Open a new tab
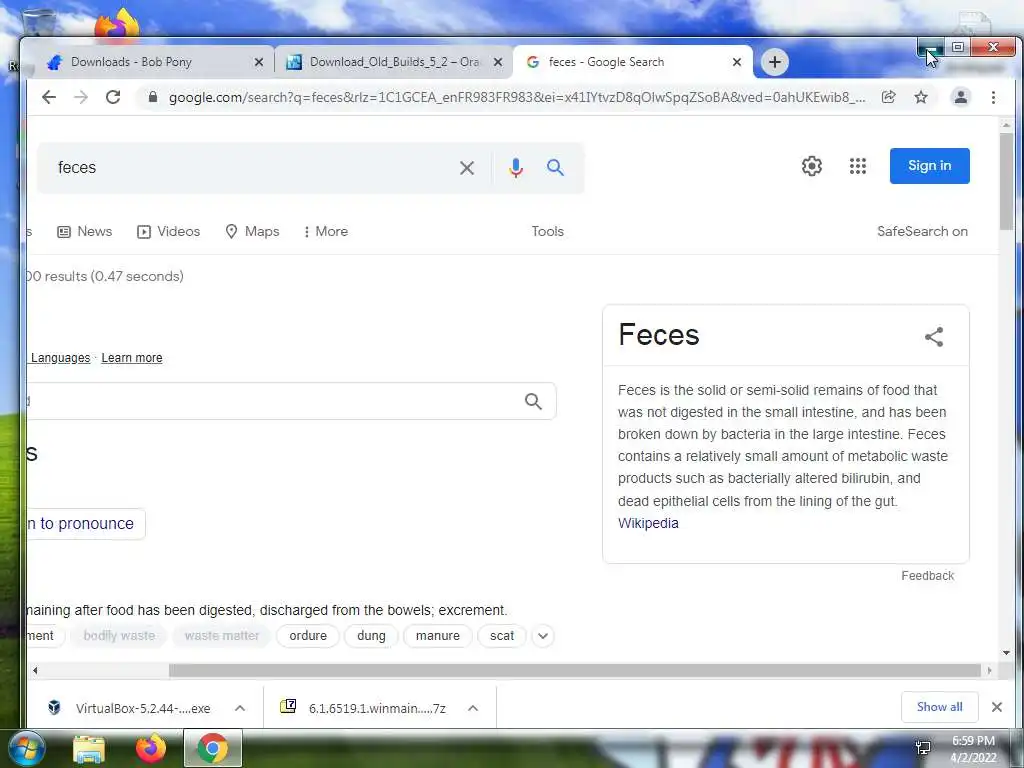 pyautogui.click(x=775, y=62)
